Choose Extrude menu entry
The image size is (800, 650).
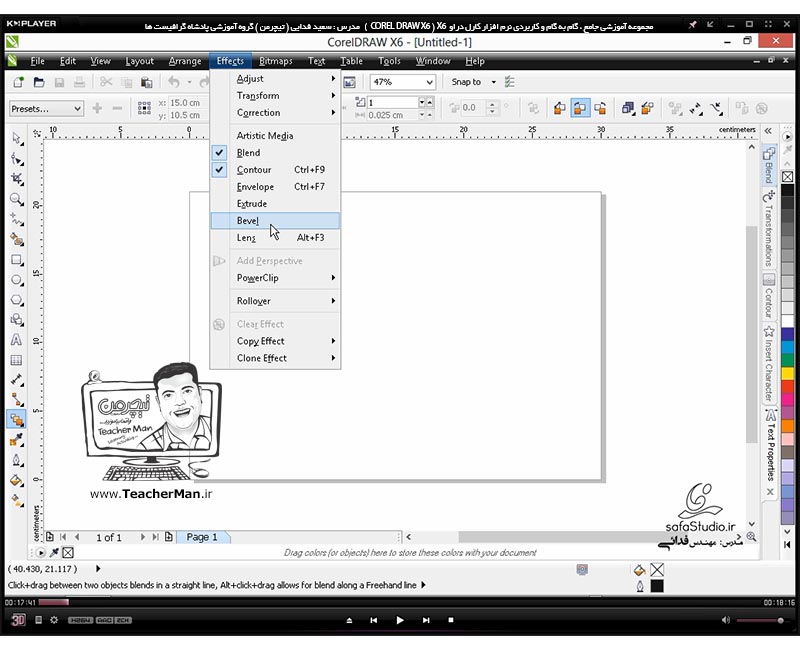click(275, 204)
